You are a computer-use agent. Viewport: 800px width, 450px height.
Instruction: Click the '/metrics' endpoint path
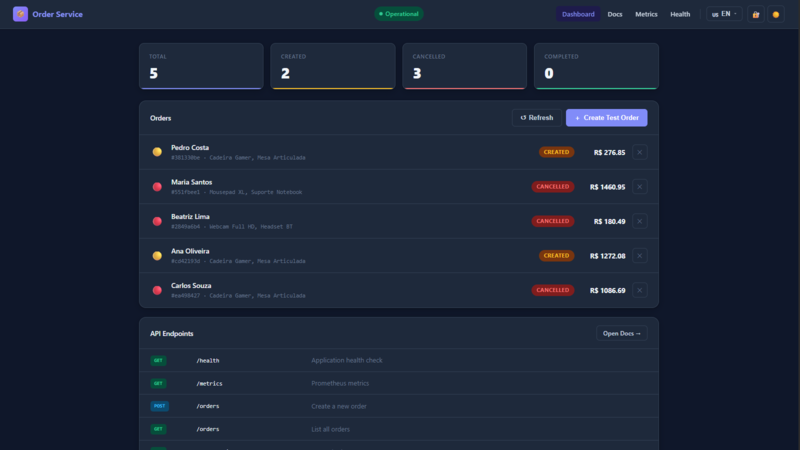[x=209, y=384]
